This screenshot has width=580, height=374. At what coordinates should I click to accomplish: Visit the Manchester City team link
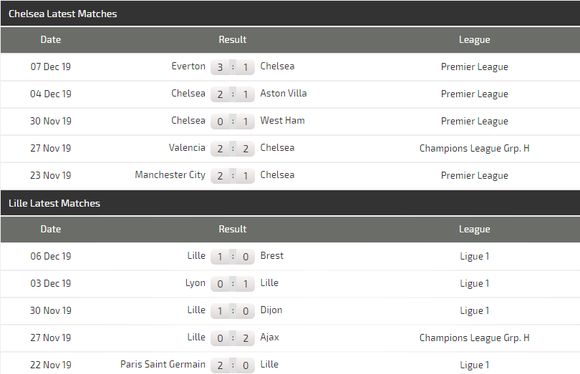[x=170, y=175]
